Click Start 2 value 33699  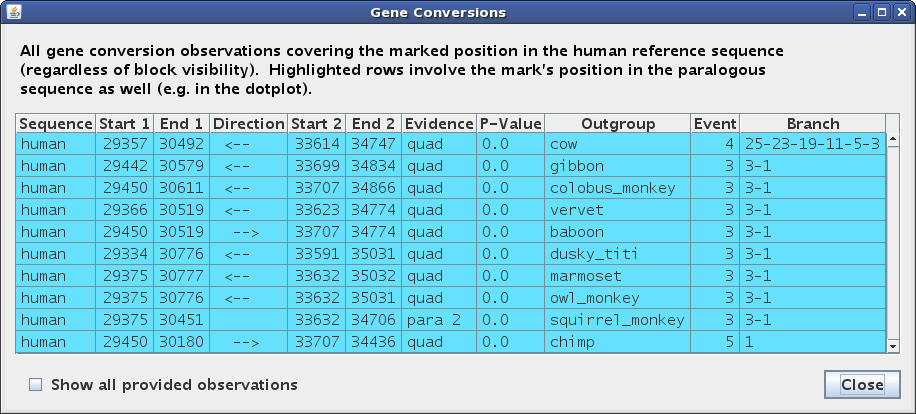[317, 166]
